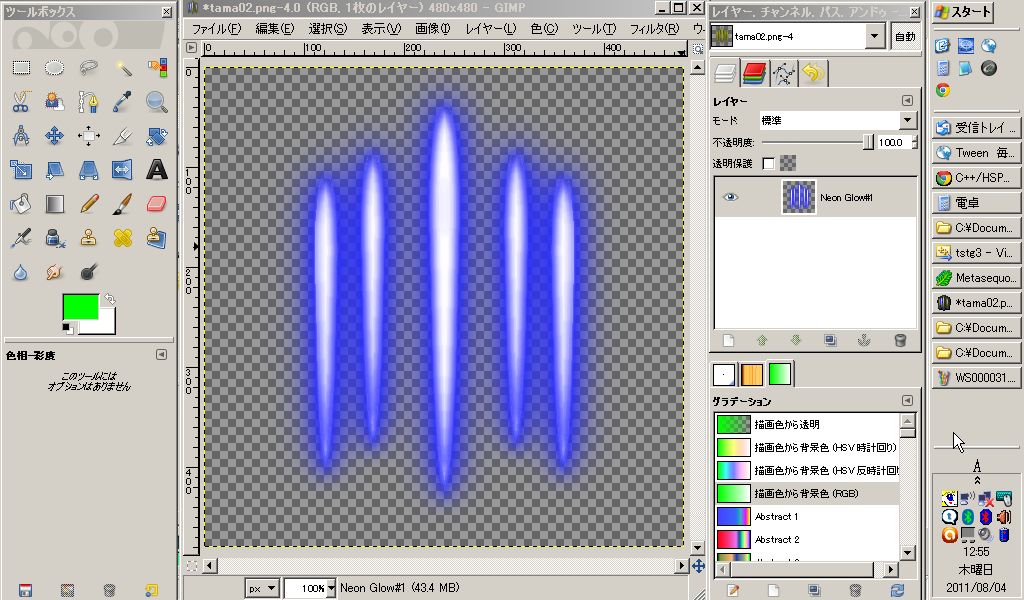Select the Fuzzy Select magic wand tool
Viewport: 1024px width, 600px height.
click(x=123, y=67)
